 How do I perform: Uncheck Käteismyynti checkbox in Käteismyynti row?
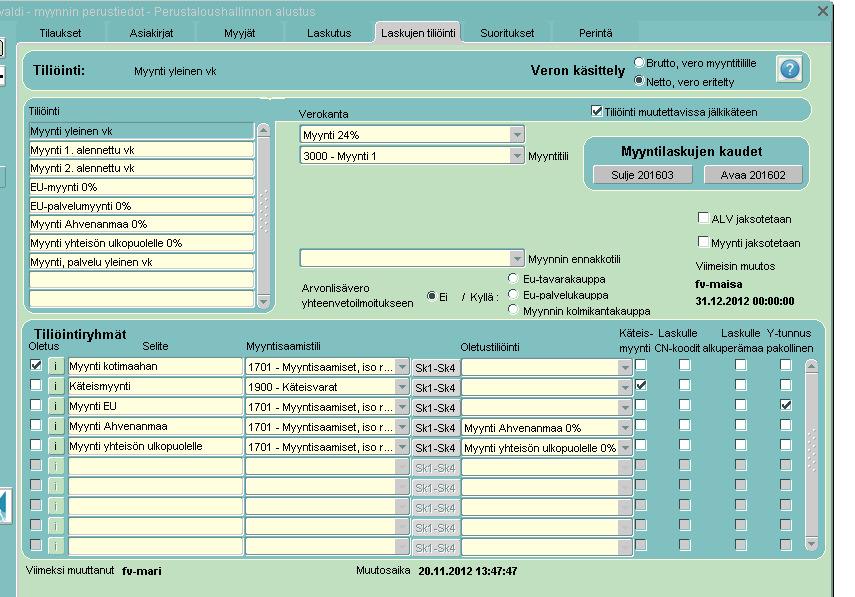tap(641, 385)
